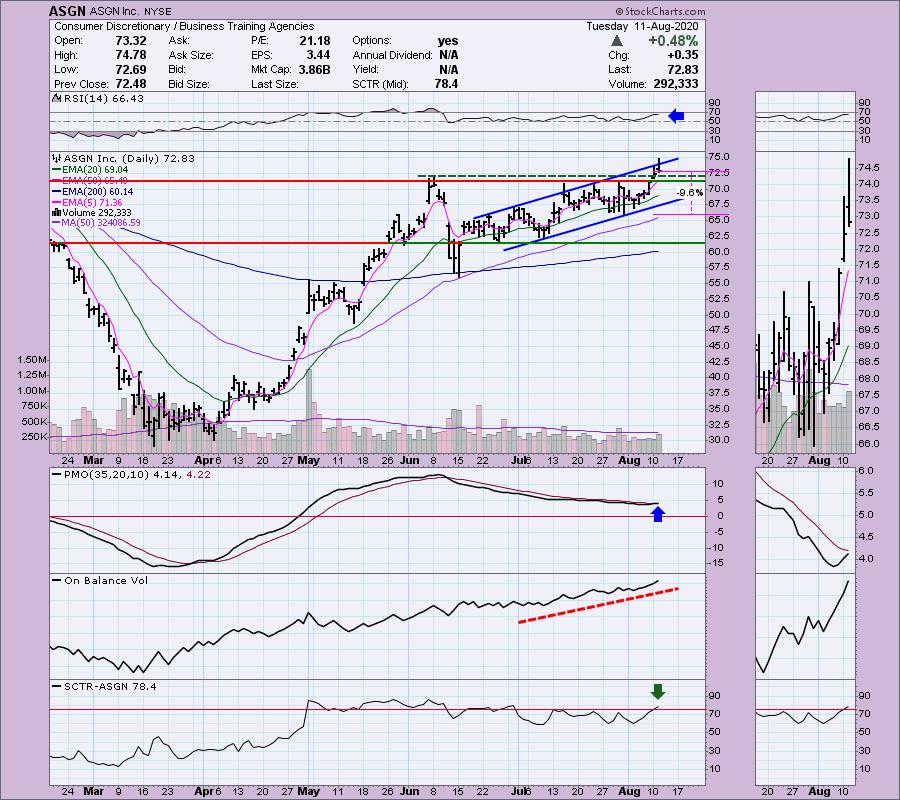
Task: Click the -9.6% measurement label on price chart
Action: point(689,193)
